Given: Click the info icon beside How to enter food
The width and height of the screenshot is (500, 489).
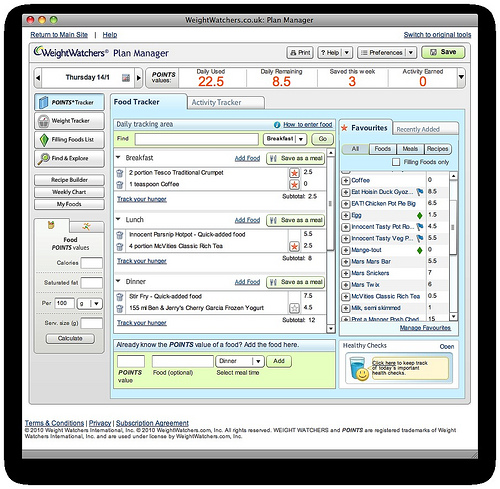Looking at the screenshot, I should coord(277,125).
